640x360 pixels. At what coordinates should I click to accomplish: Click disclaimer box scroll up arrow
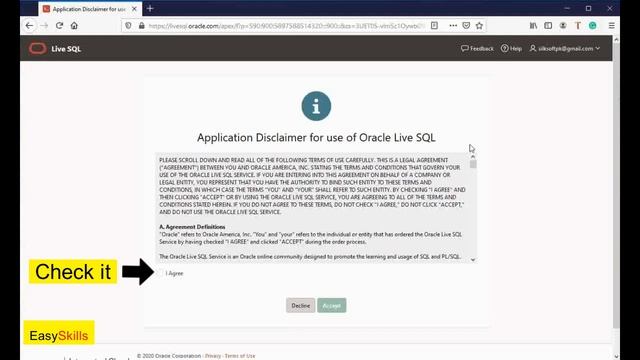[473, 156]
